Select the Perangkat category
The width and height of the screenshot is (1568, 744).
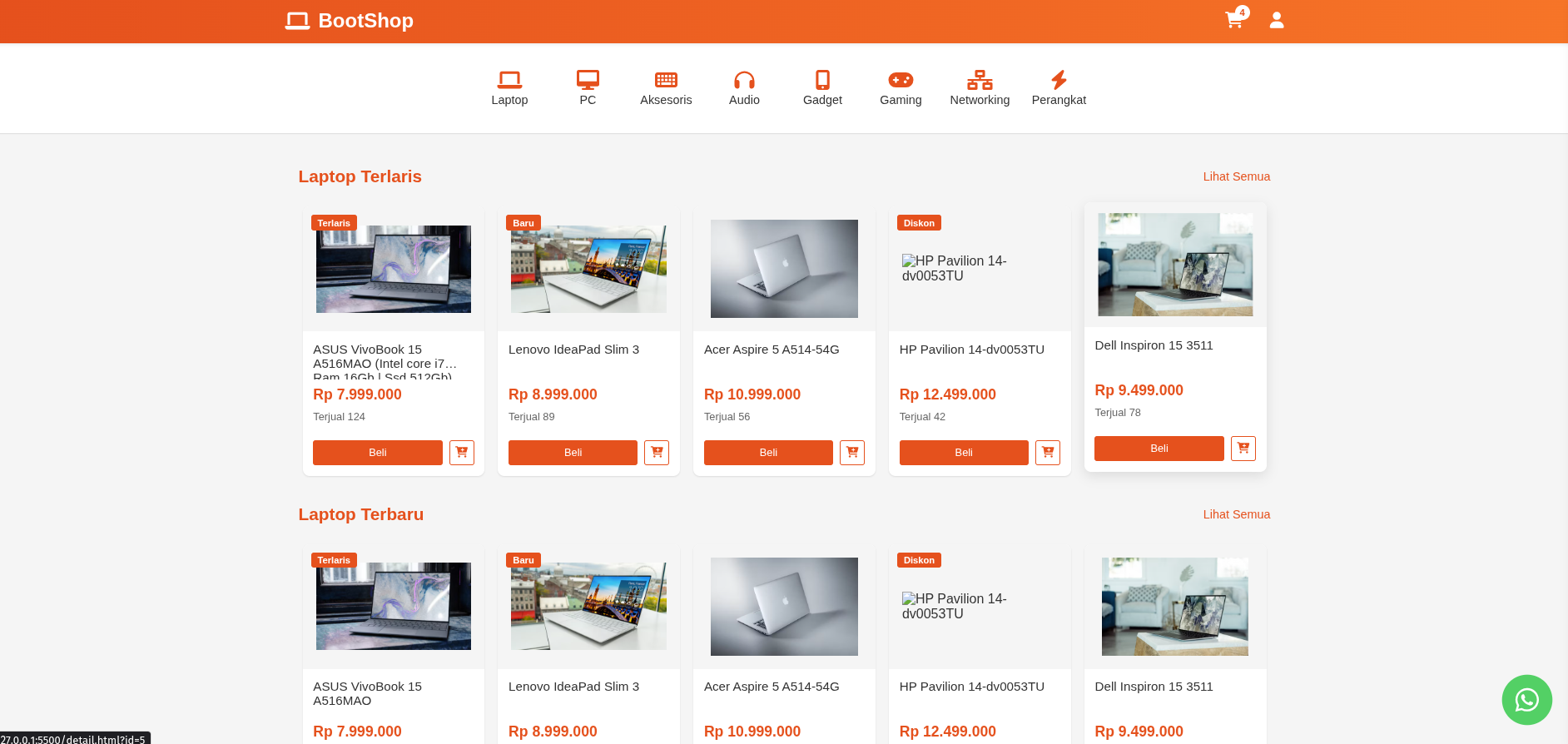(x=1059, y=88)
